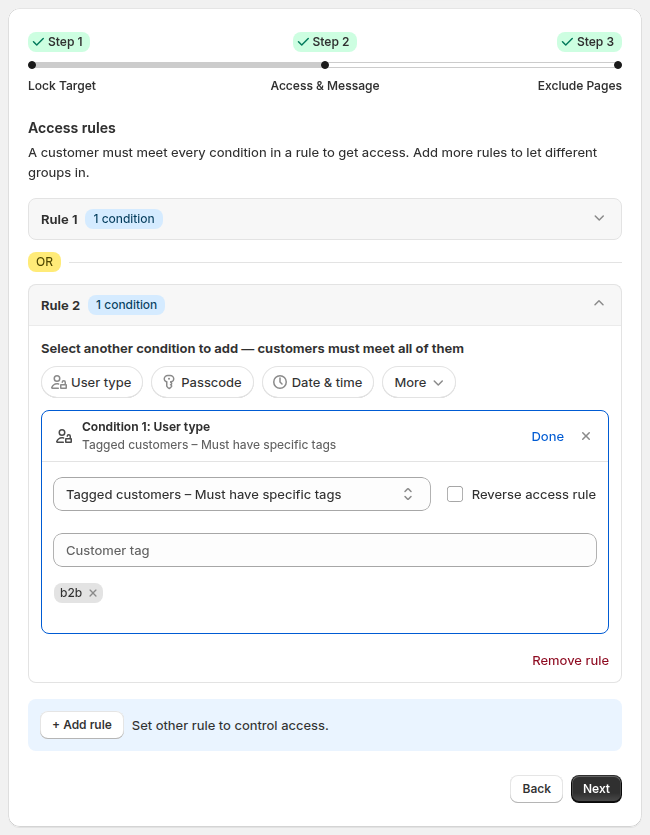
Task: Focus the Customer tag input field
Action: (325, 550)
